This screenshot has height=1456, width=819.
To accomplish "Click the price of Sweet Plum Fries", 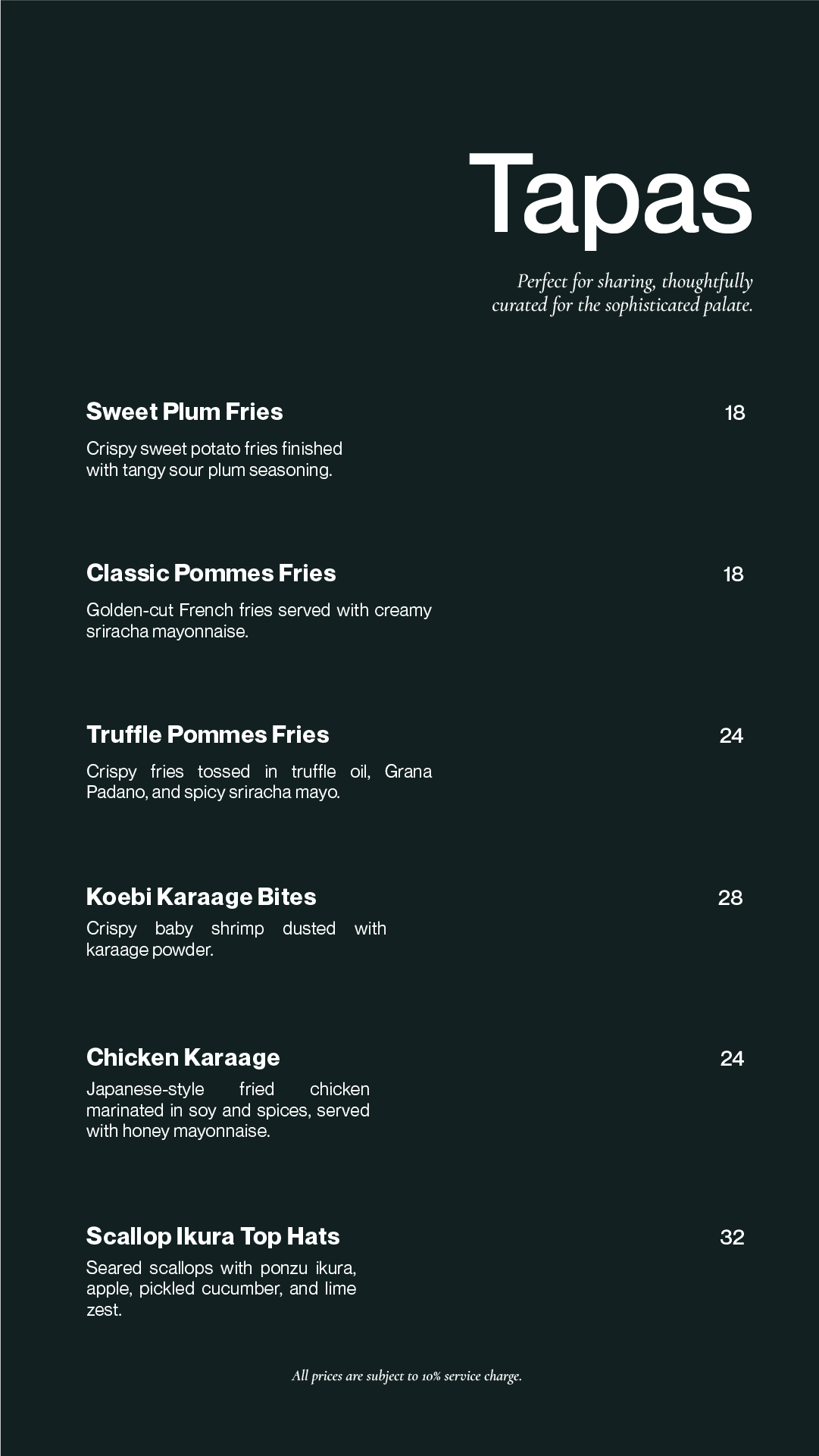I will pos(734,413).
